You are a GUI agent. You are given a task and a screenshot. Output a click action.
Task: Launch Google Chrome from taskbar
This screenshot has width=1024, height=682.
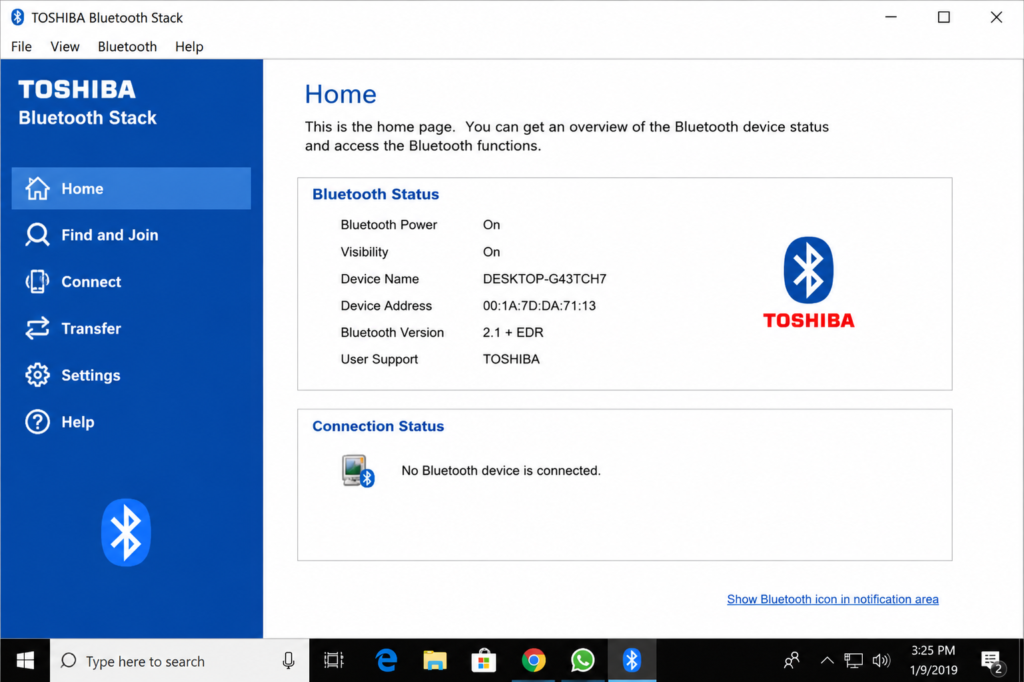pos(534,660)
